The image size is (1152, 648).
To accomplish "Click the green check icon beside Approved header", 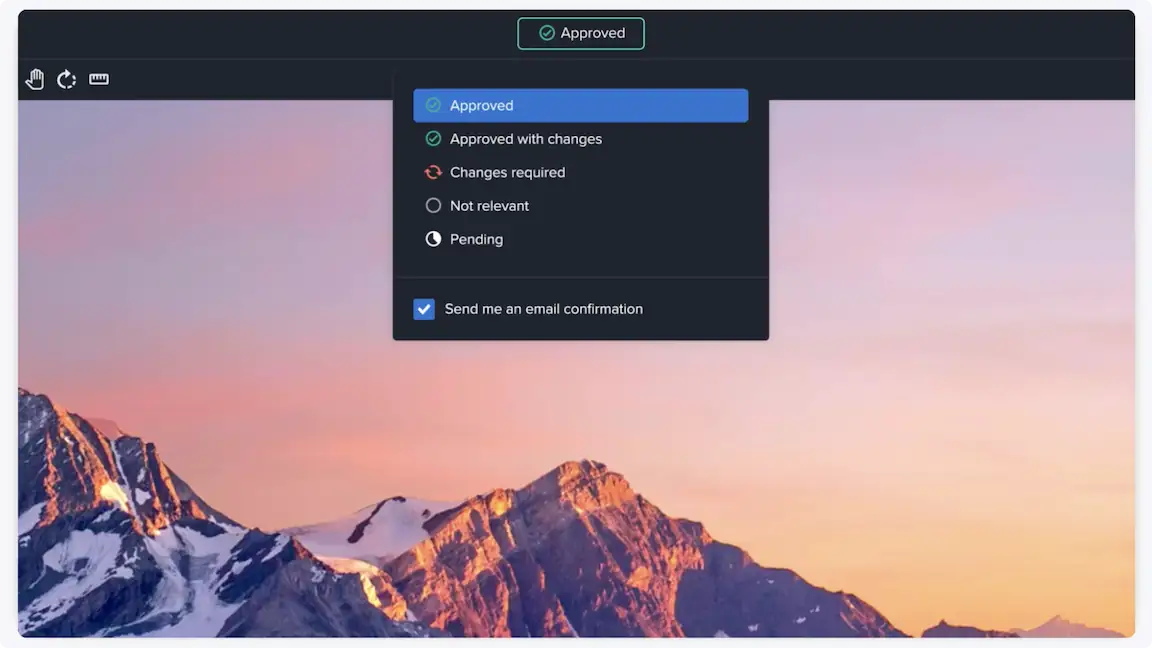I will pos(546,32).
